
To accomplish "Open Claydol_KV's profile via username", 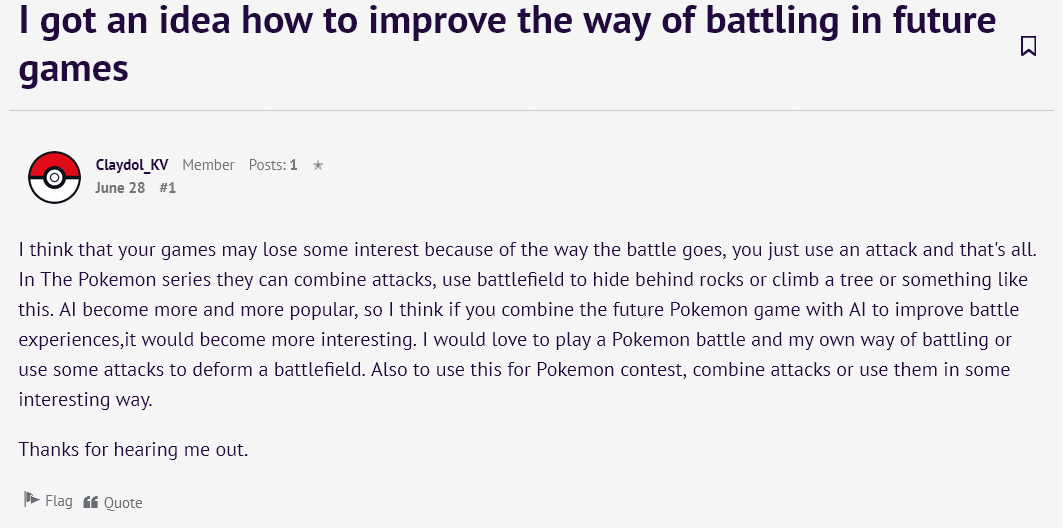I will [132, 165].
